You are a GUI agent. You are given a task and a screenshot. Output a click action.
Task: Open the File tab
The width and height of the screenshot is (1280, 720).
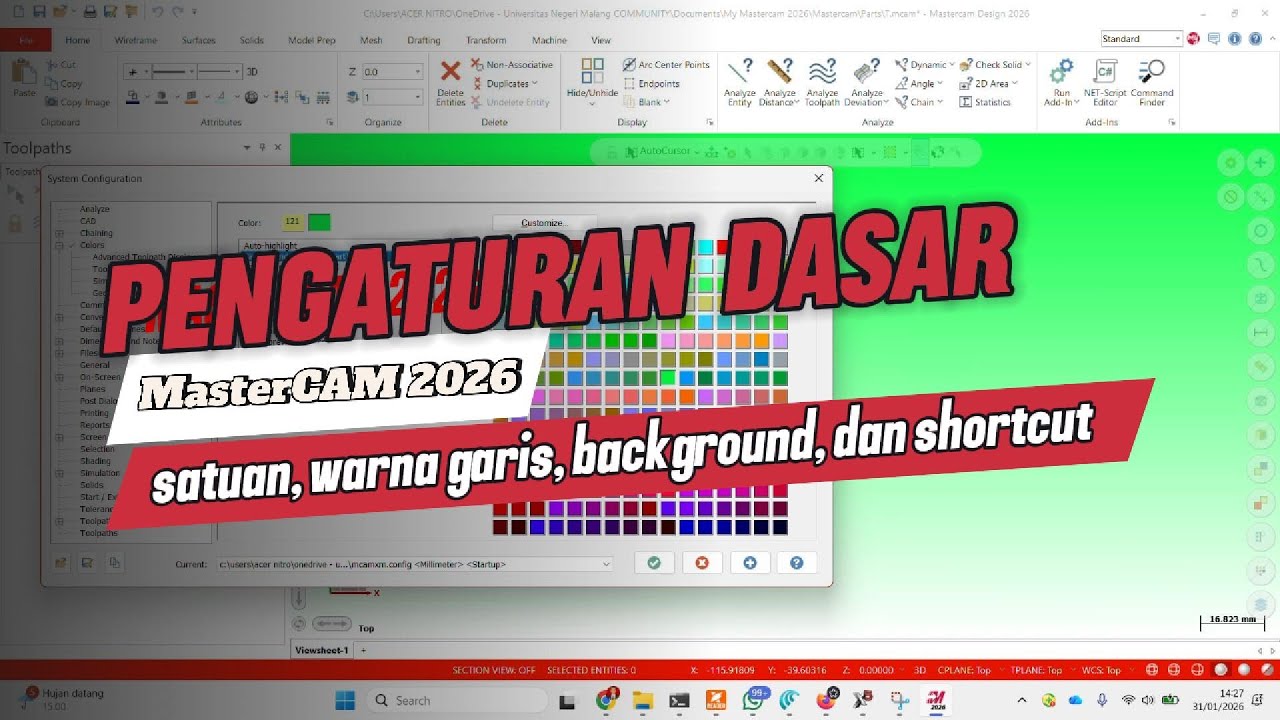(25, 40)
